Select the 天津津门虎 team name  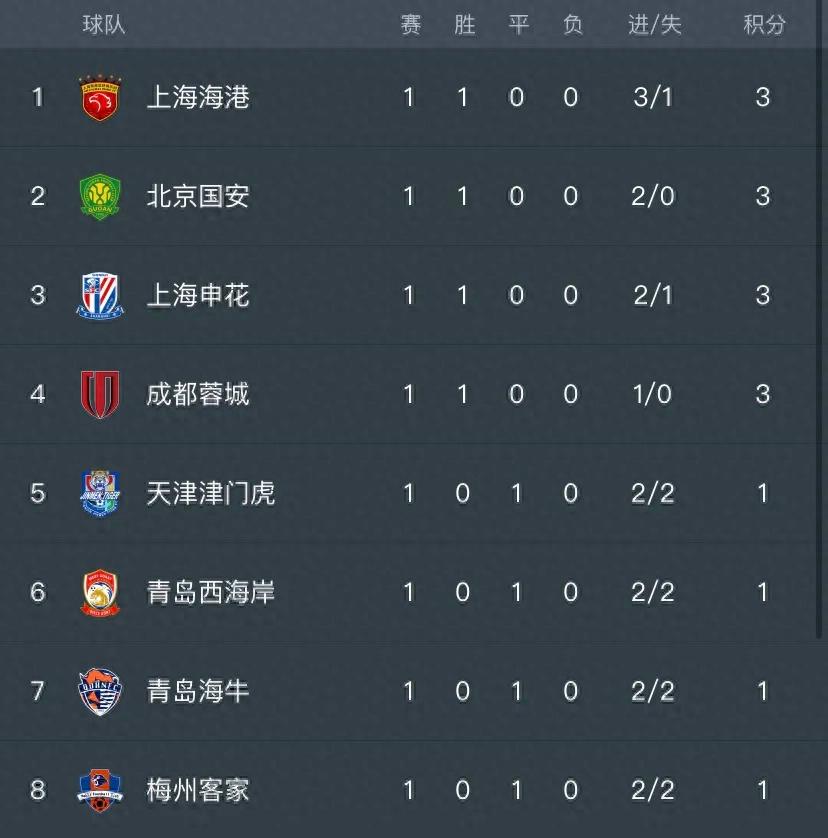211,493
